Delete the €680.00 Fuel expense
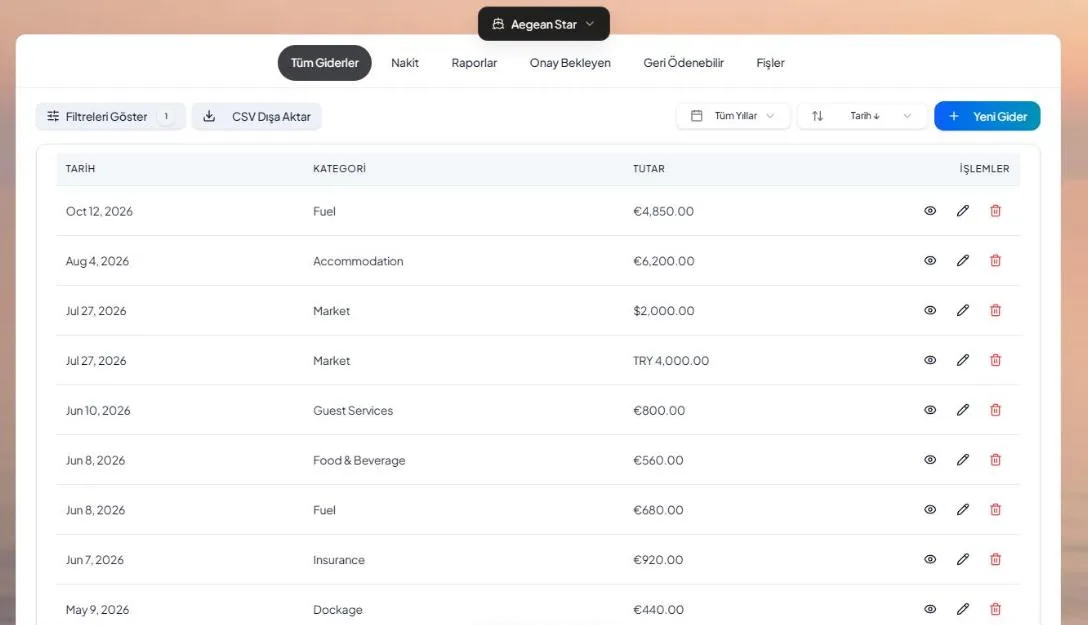Screen dimensions: 1088x625 (x=995, y=510)
